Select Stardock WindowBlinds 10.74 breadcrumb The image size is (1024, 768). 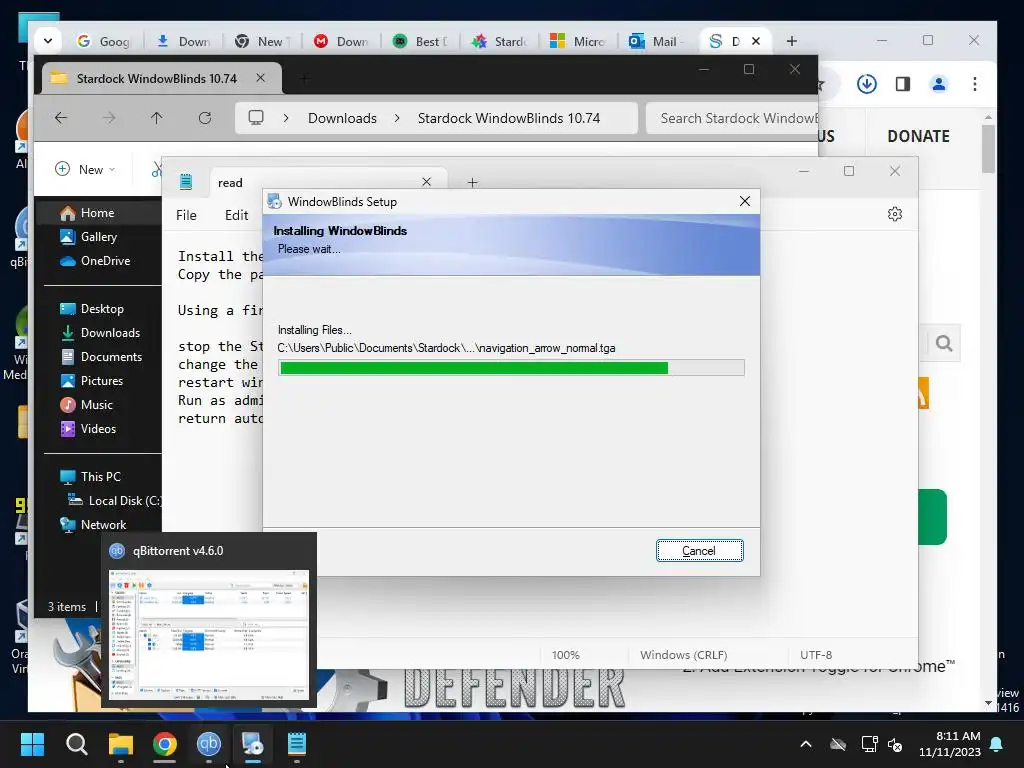coord(509,118)
